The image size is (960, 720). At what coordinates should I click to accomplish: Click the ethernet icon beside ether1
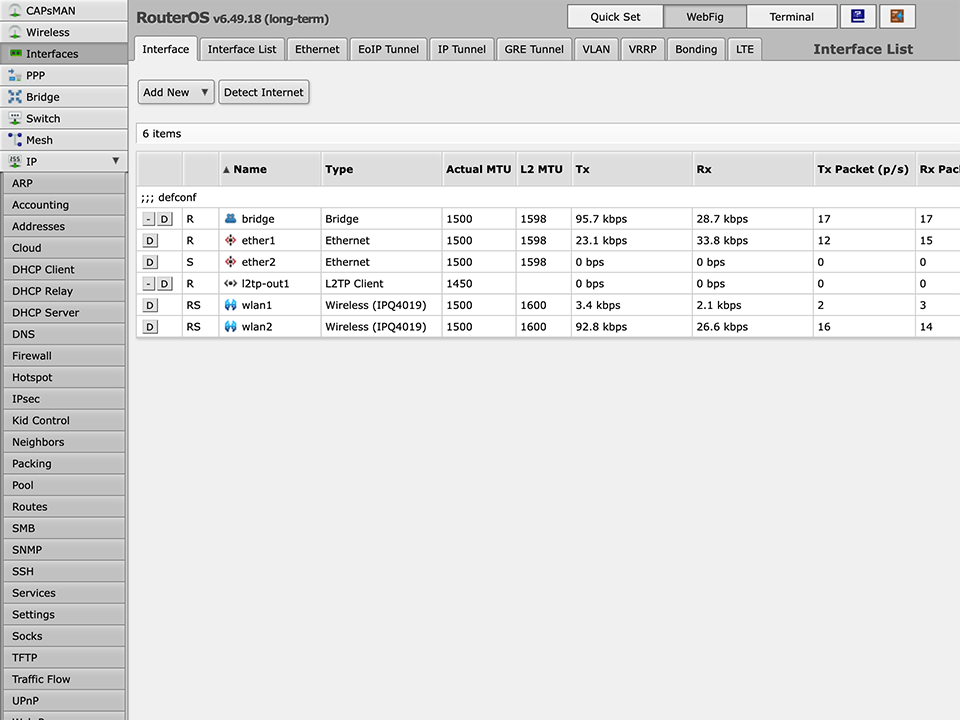tap(229, 240)
